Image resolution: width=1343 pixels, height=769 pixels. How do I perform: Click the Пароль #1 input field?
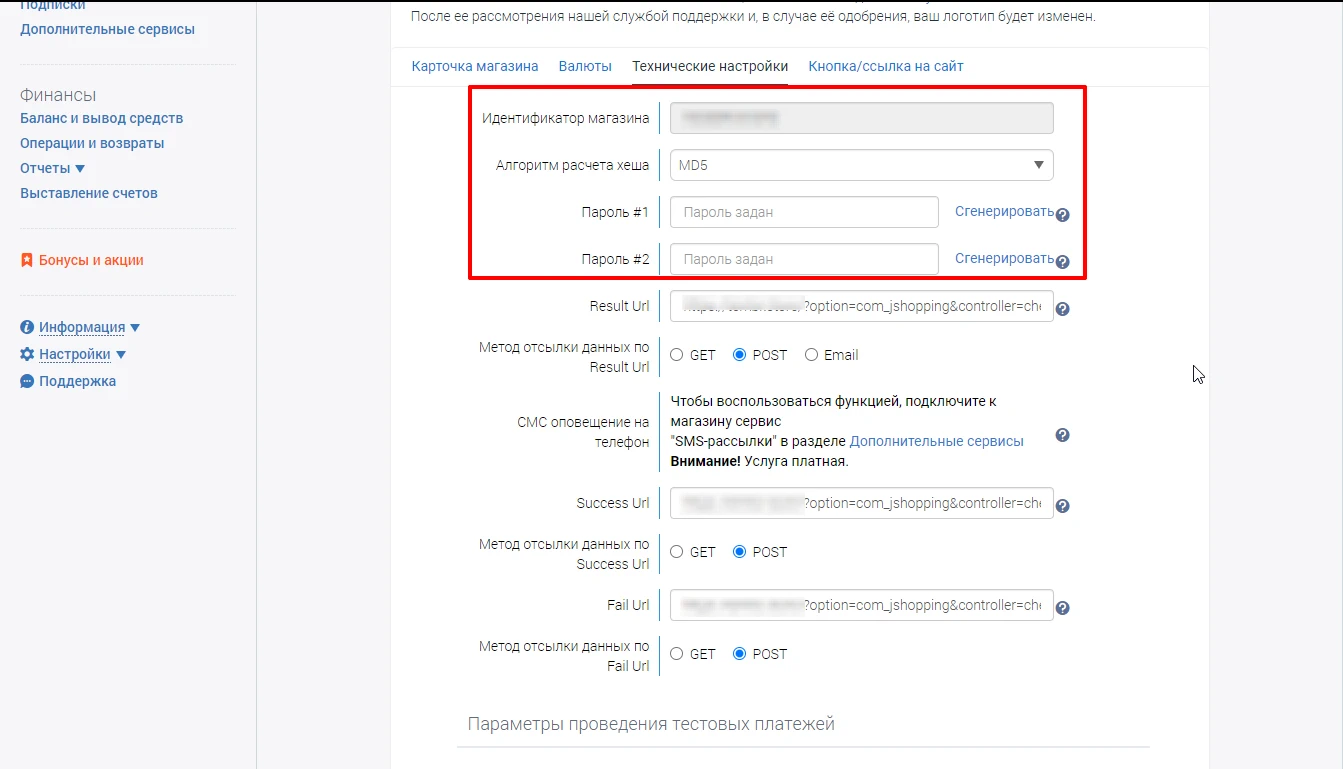tap(804, 212)
